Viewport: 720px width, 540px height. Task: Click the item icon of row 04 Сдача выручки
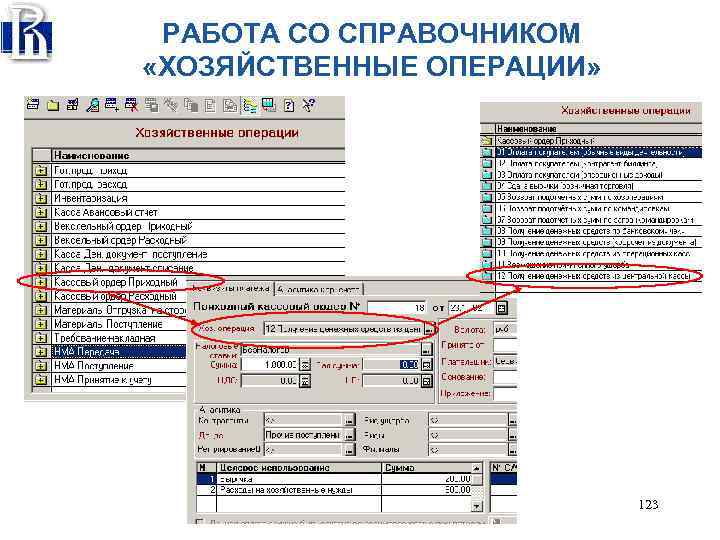[x=487, y=186]
